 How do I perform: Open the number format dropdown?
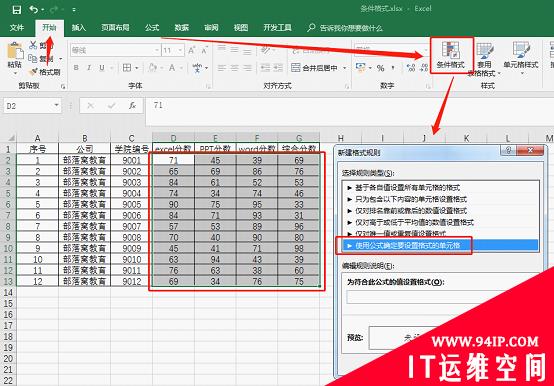(x=425, y=50)
